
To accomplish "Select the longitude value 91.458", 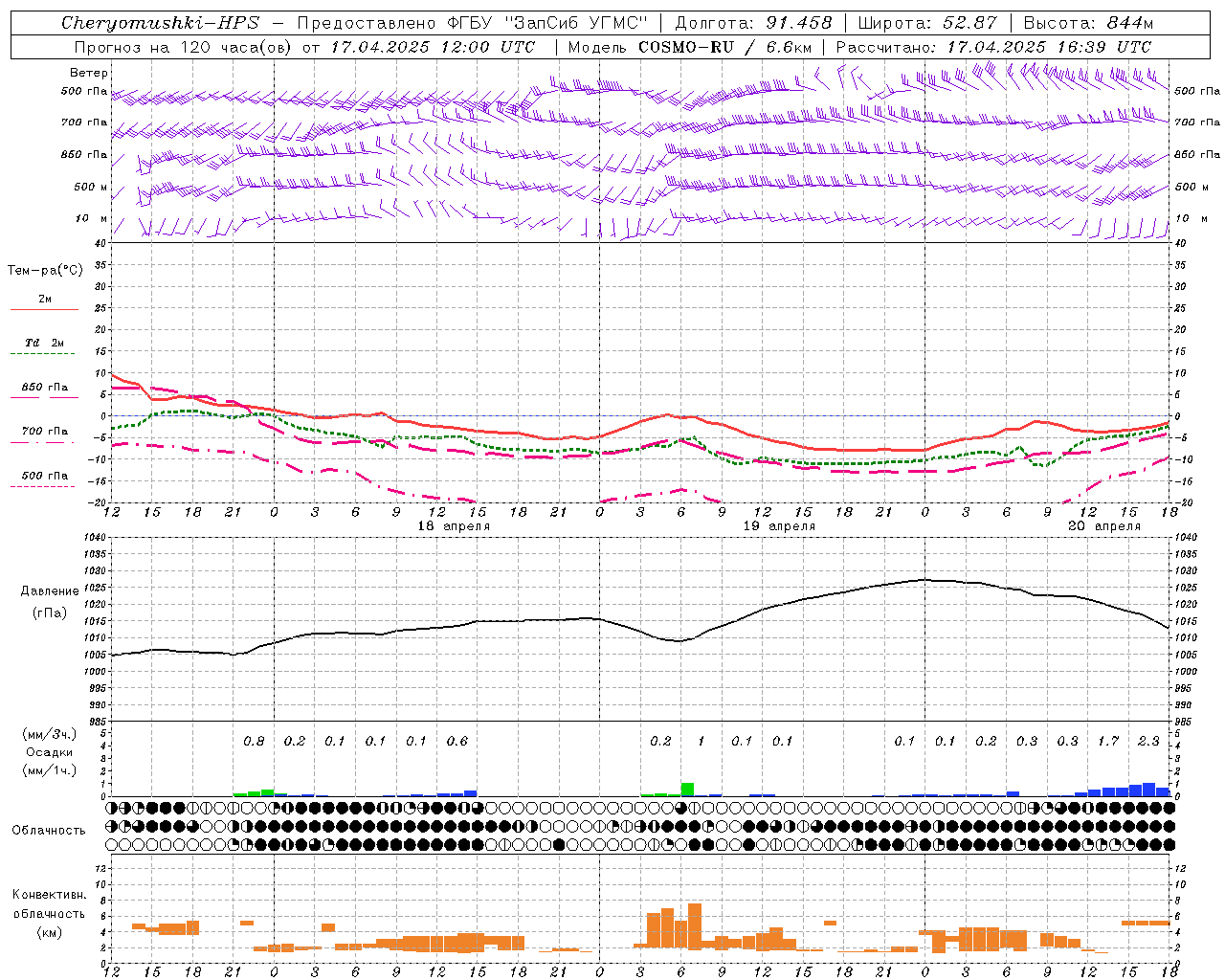I will (799, 23).
